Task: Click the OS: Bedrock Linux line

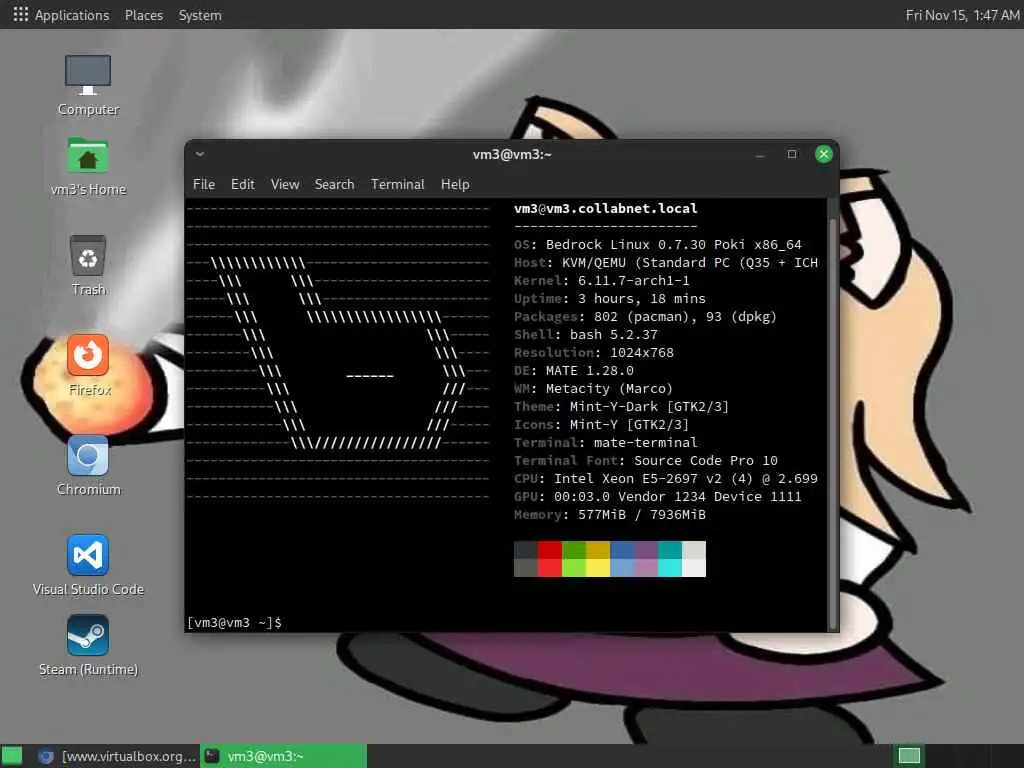Action: tap(658, 244)
